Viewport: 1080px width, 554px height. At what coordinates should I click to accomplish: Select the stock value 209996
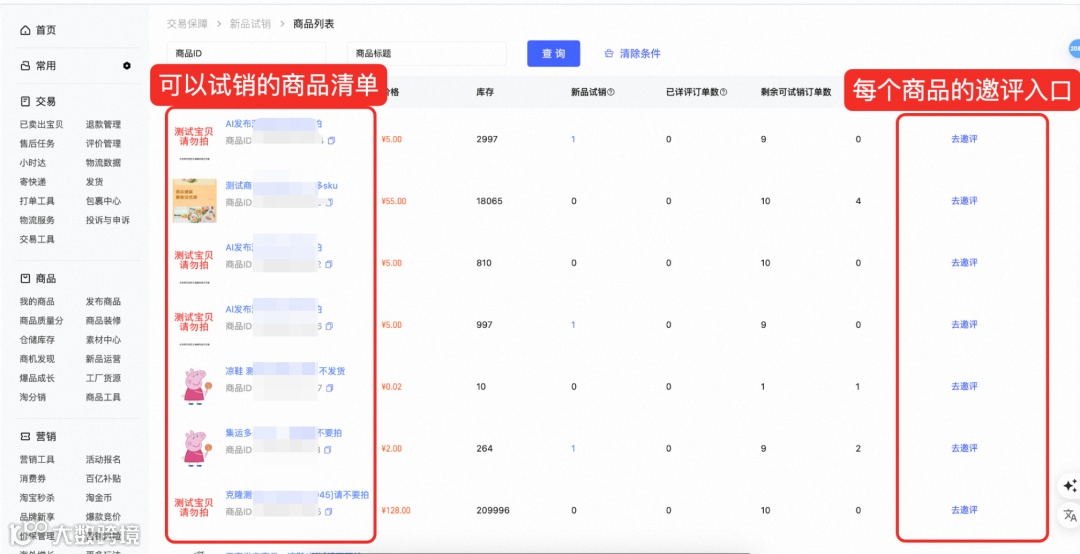pyautogui.click(x=491, y=511)
